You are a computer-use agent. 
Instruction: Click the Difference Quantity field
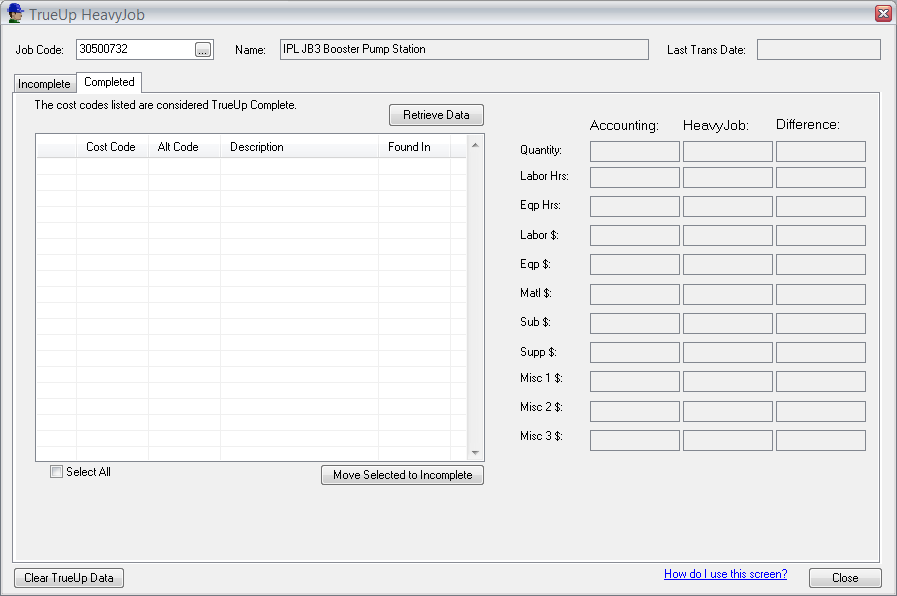pos(821,152)
